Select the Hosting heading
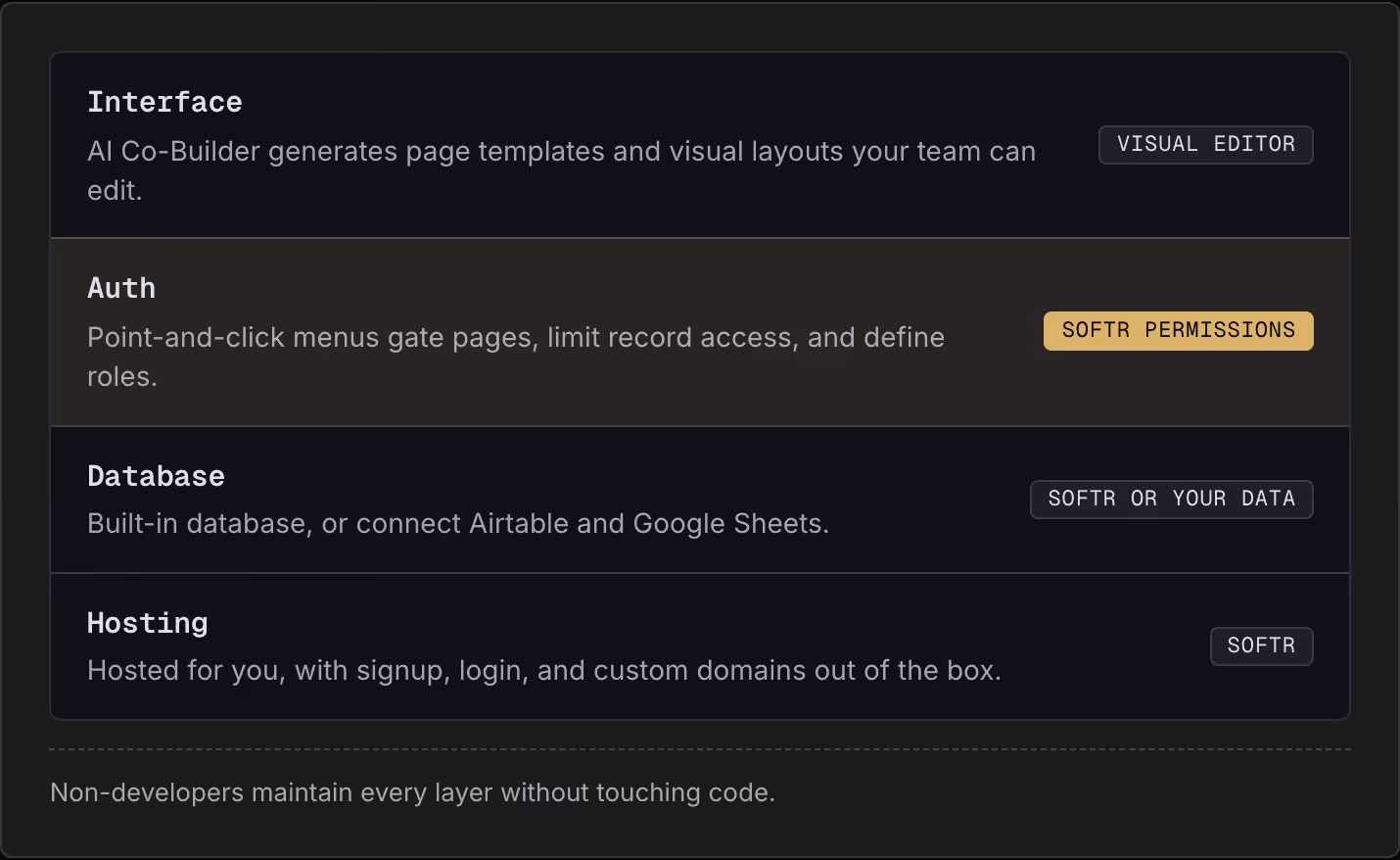 [148, 624]
